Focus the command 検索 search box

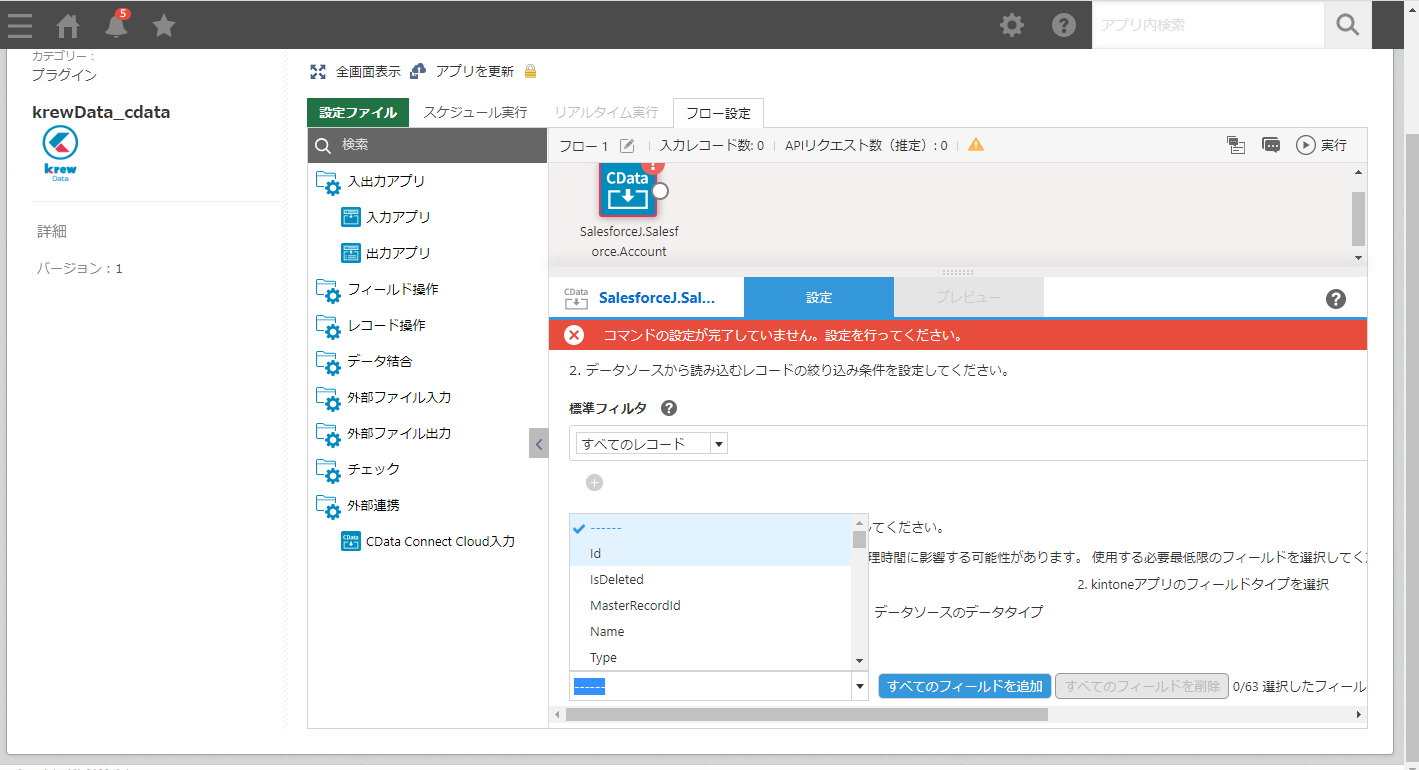pos(428,145)
